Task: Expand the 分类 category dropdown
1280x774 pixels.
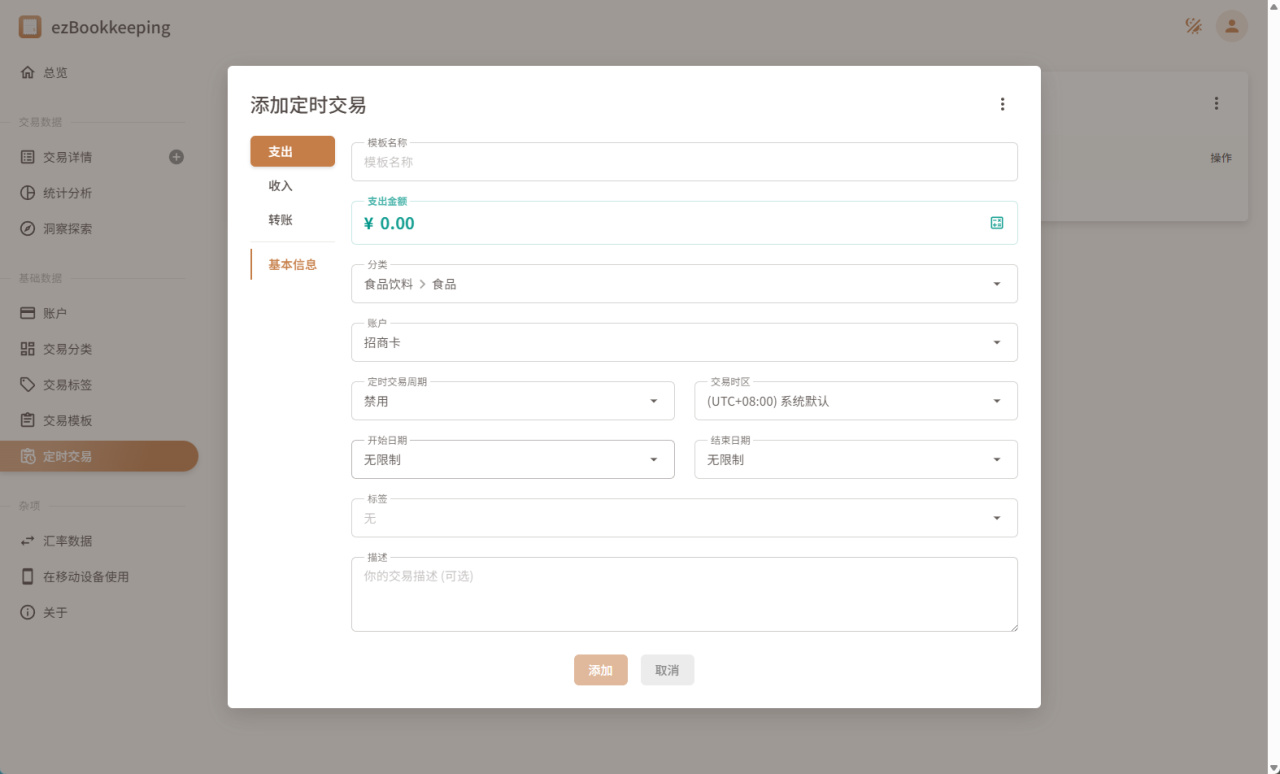Action: [x=684, y=284]
